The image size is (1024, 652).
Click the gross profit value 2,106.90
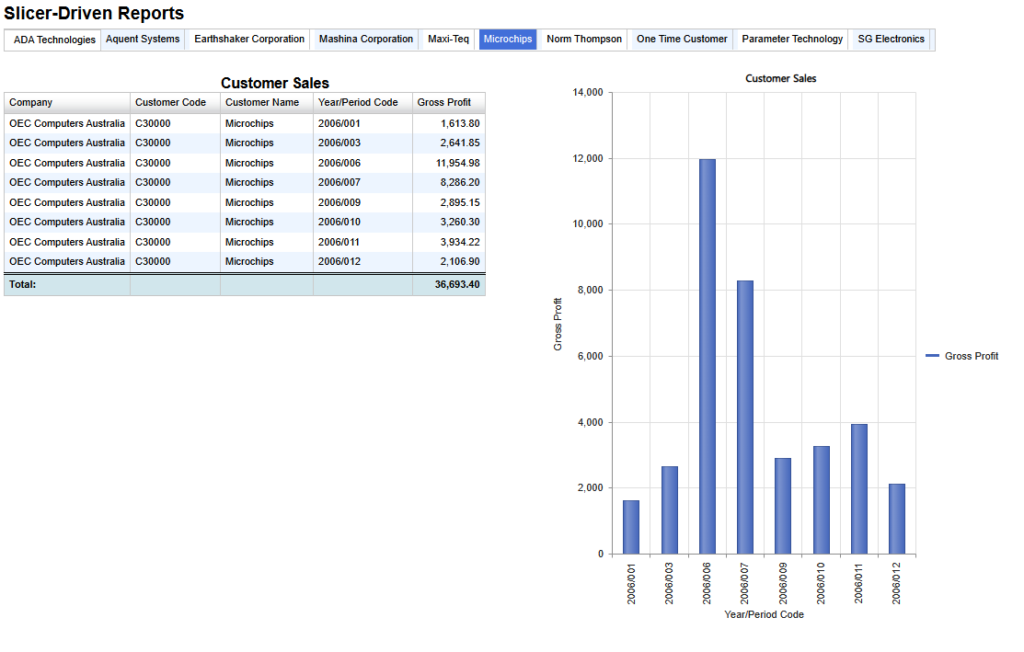(x=460, y=261)
